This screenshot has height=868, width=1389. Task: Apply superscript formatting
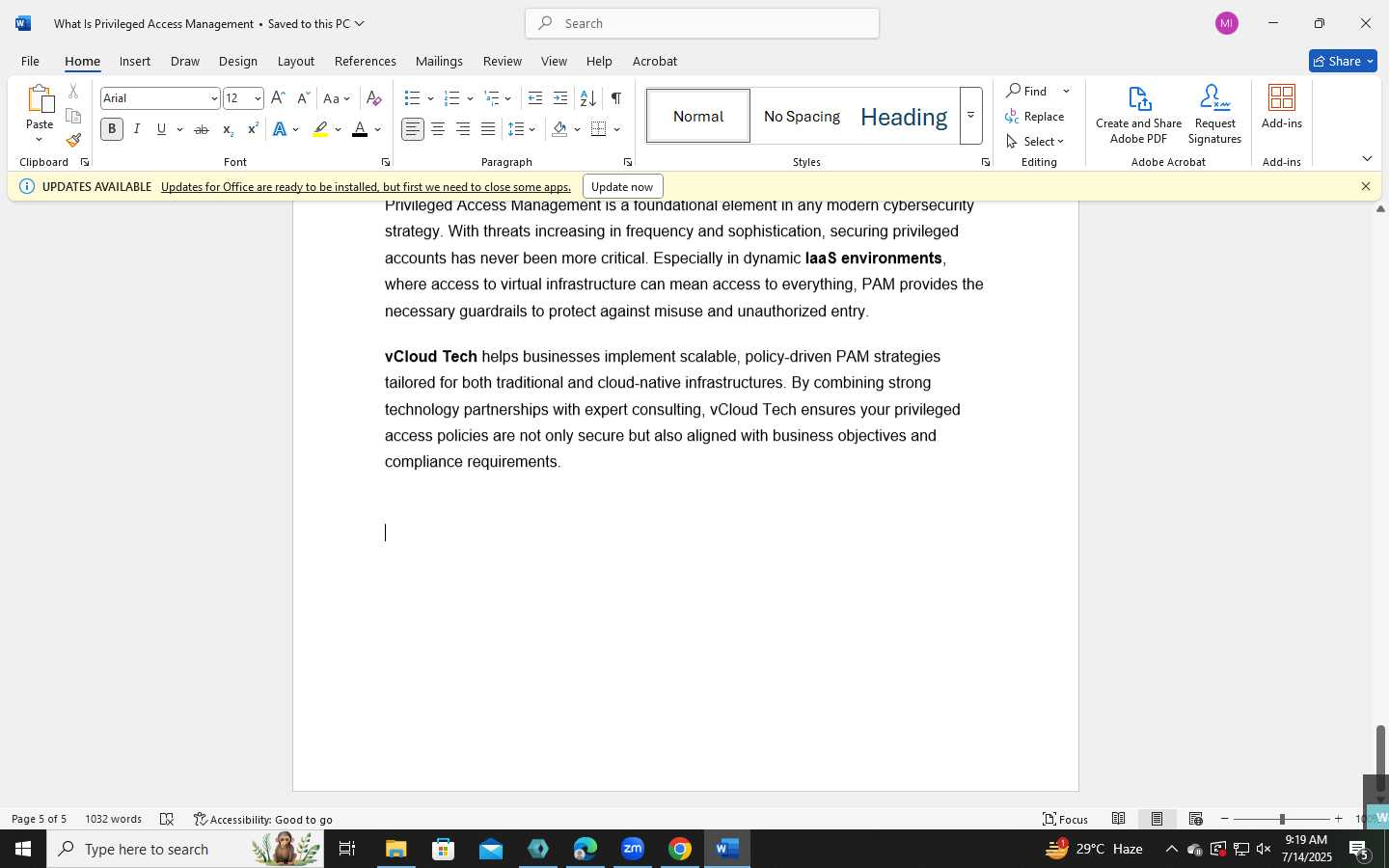click(253, 129)
